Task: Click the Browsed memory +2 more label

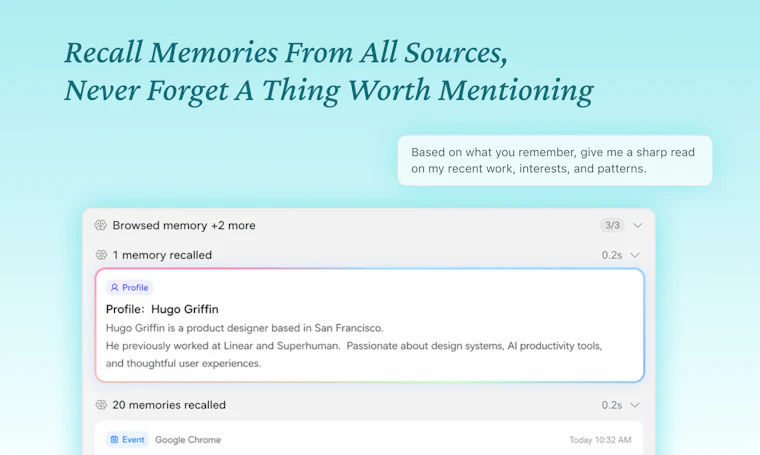Action: 184,225
